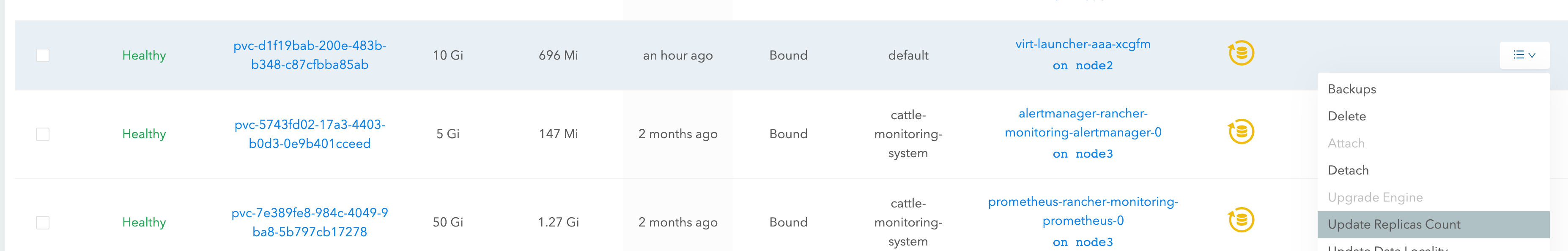Screen dimensions: 1568x251
Task: Check the box for volume pvc-7e389fe8
Action: pos(43,222)
